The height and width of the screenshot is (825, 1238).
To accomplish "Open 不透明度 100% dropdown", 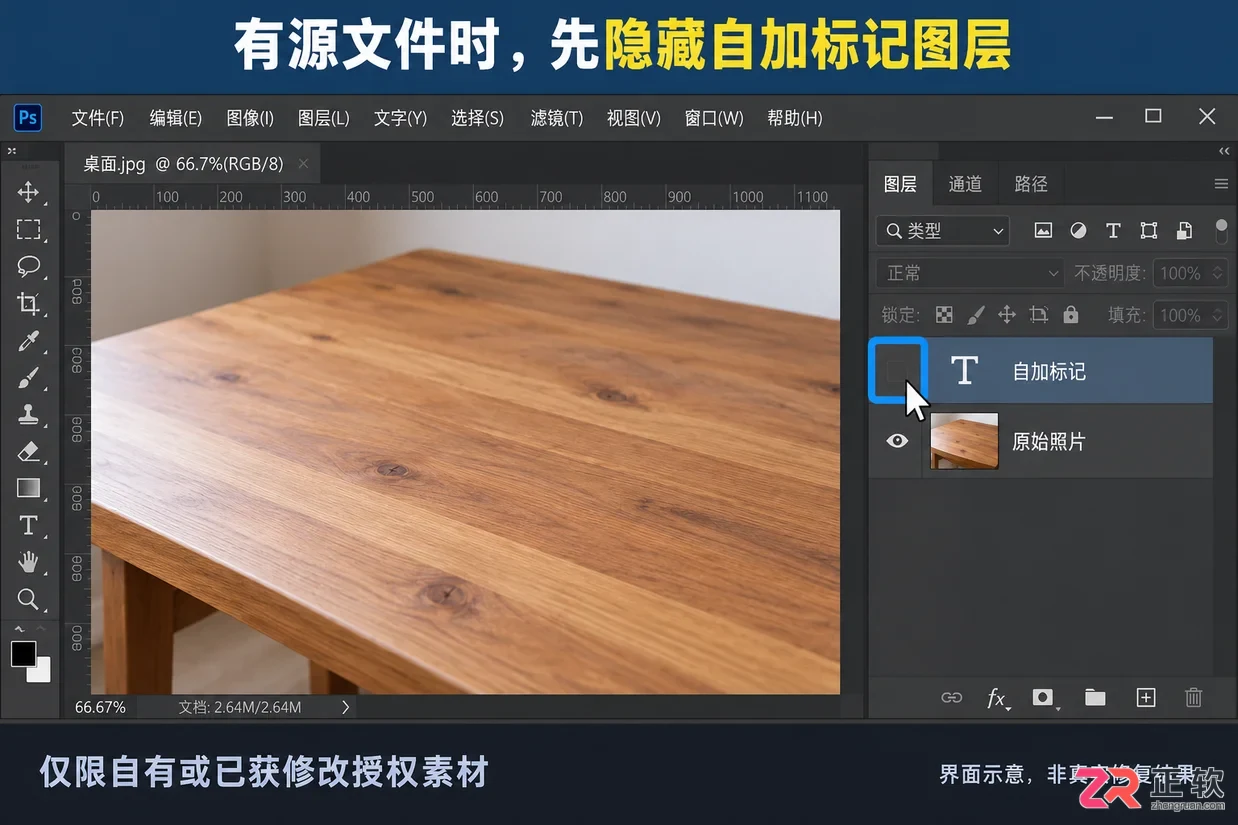I will click(x=1190, y=273).
